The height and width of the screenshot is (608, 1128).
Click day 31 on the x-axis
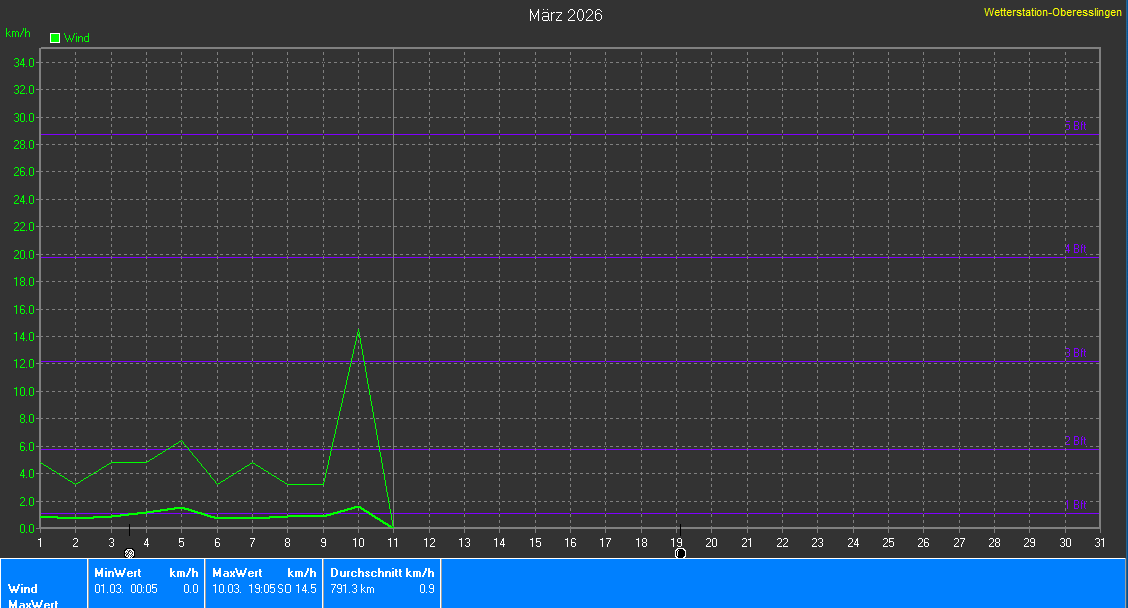(1100, 542)
